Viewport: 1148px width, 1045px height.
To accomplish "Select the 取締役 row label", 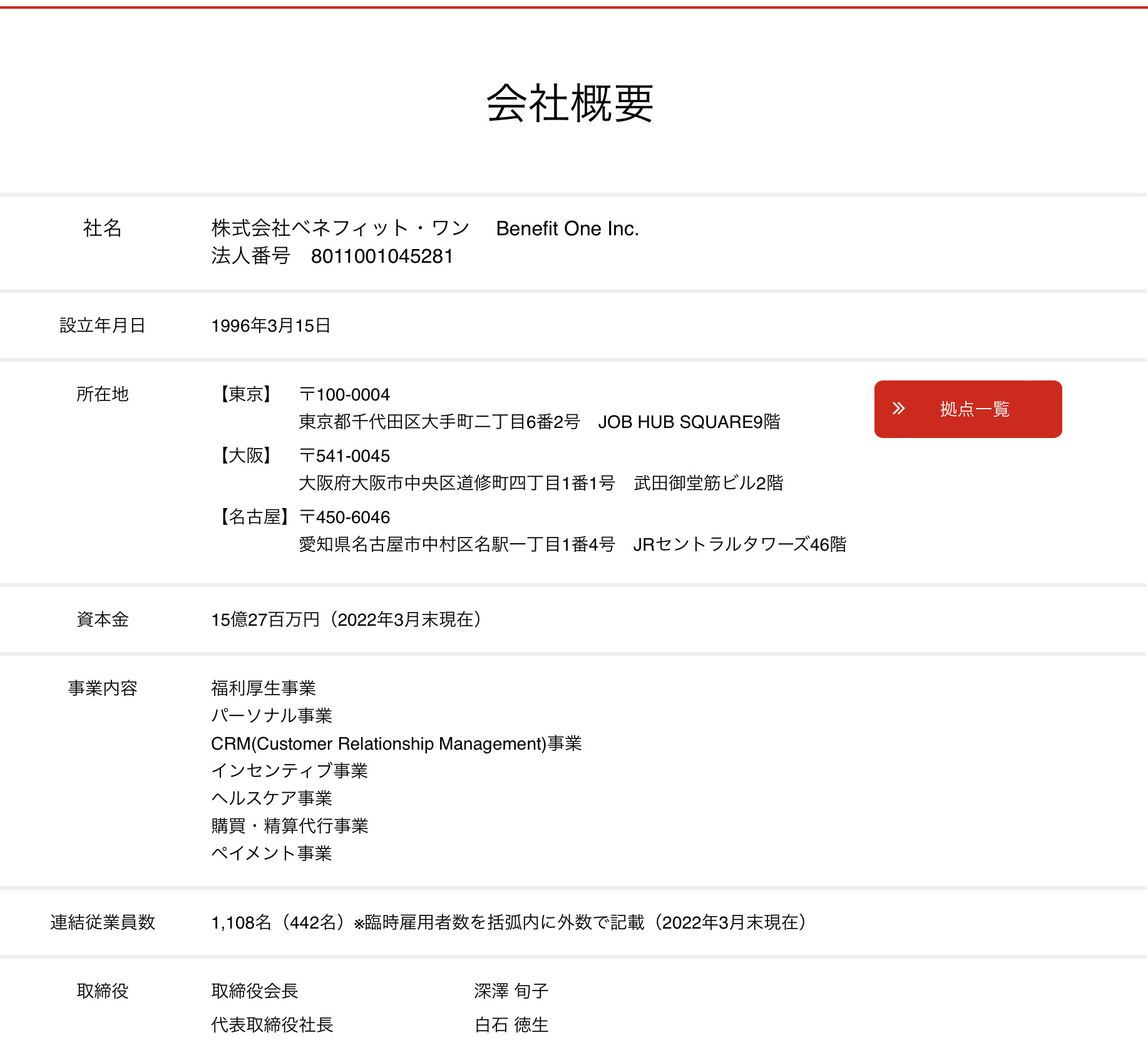I will click(x=103, y=991).
